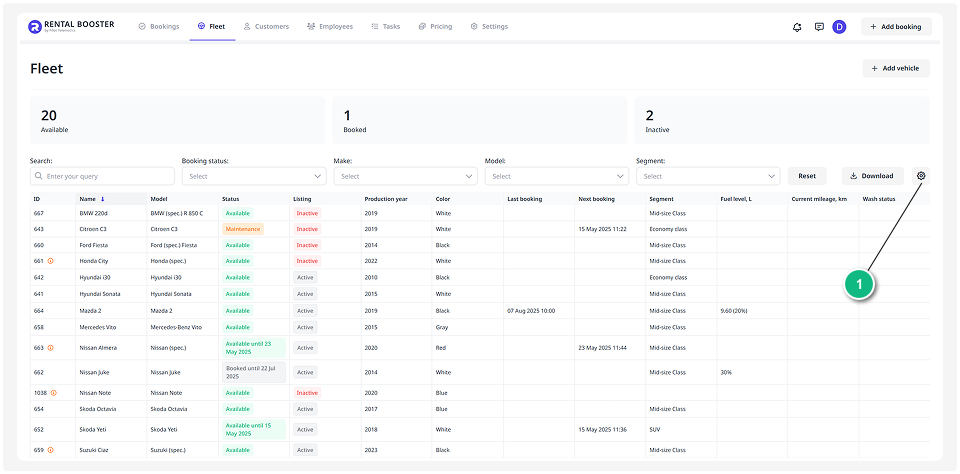
Task: Expand the Segment filter dropdown
Action: pyautogui.click(x=708, y=176)
